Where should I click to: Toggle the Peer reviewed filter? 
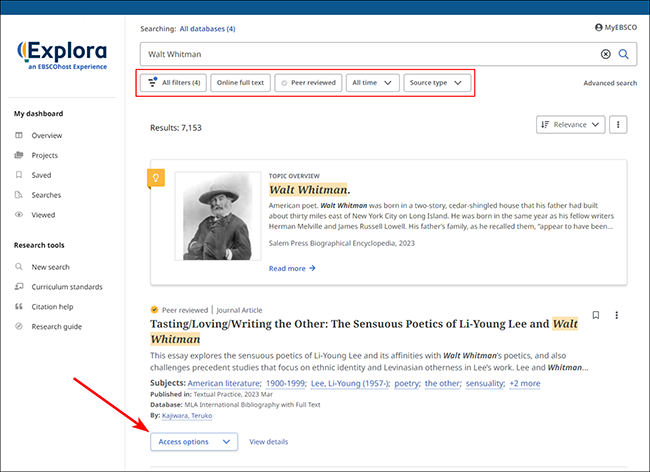coord(308,82)
